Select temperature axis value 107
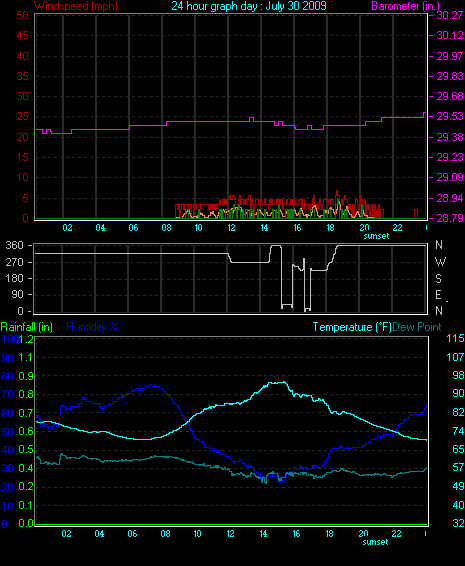The width and height of the screenshot is (465, 566). [455, 357]
